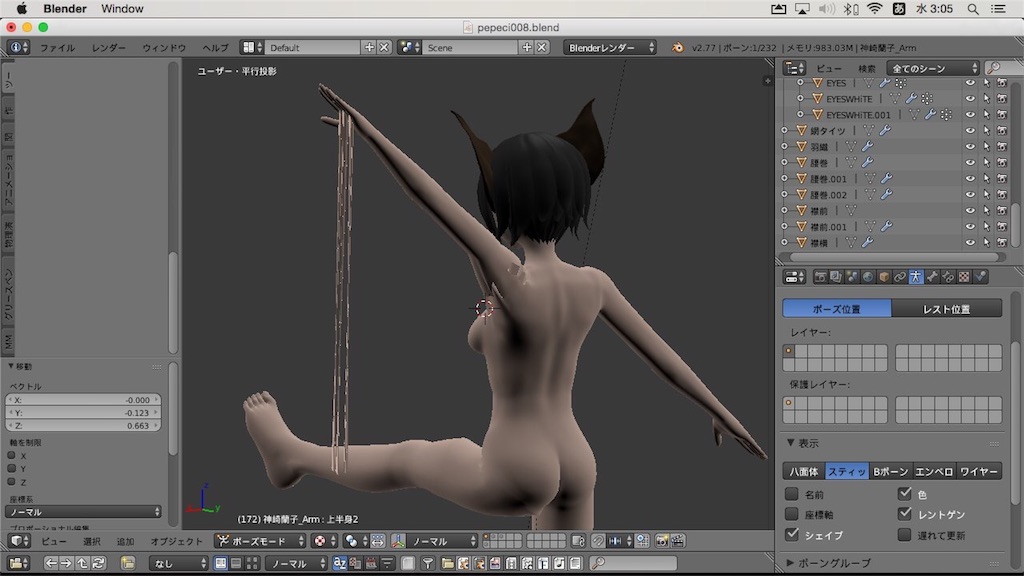Toggle the Z axis constraint checkbox

coord(11,481)
